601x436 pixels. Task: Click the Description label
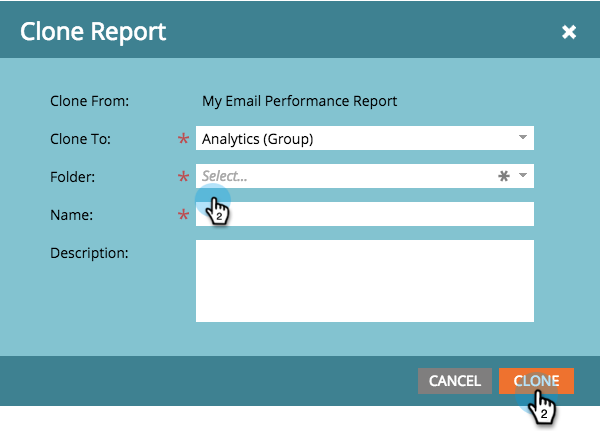pos(89,253)
